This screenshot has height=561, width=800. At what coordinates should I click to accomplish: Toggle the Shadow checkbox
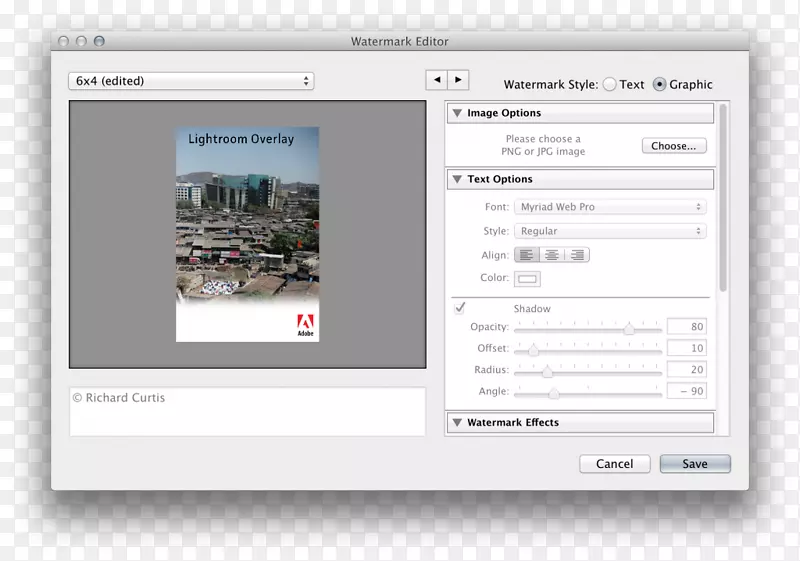click(x=460, y=308)
